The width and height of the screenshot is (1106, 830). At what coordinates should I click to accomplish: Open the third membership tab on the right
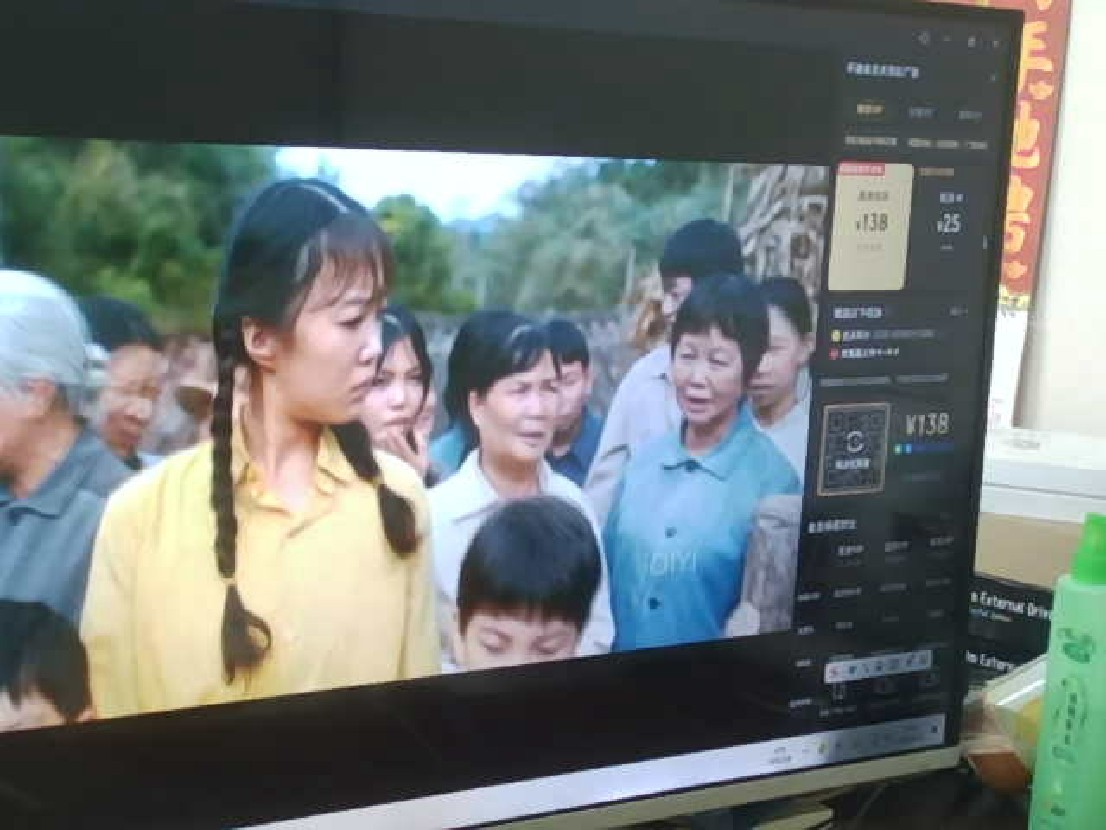969,115
